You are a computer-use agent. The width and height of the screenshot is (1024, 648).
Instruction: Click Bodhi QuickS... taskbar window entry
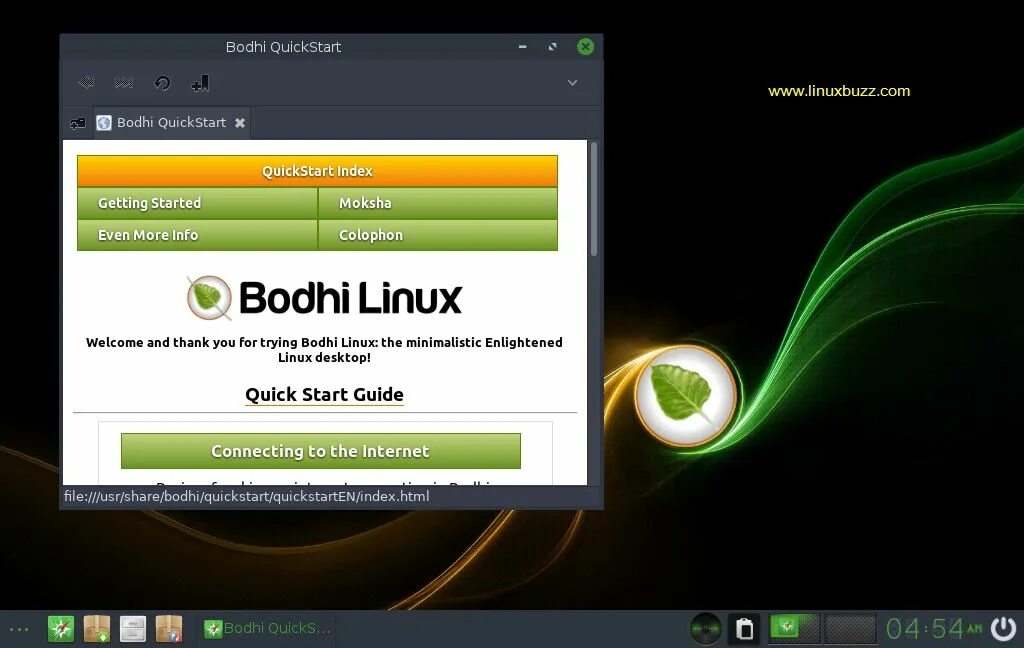pyautogui.click(x=268, y=628)
